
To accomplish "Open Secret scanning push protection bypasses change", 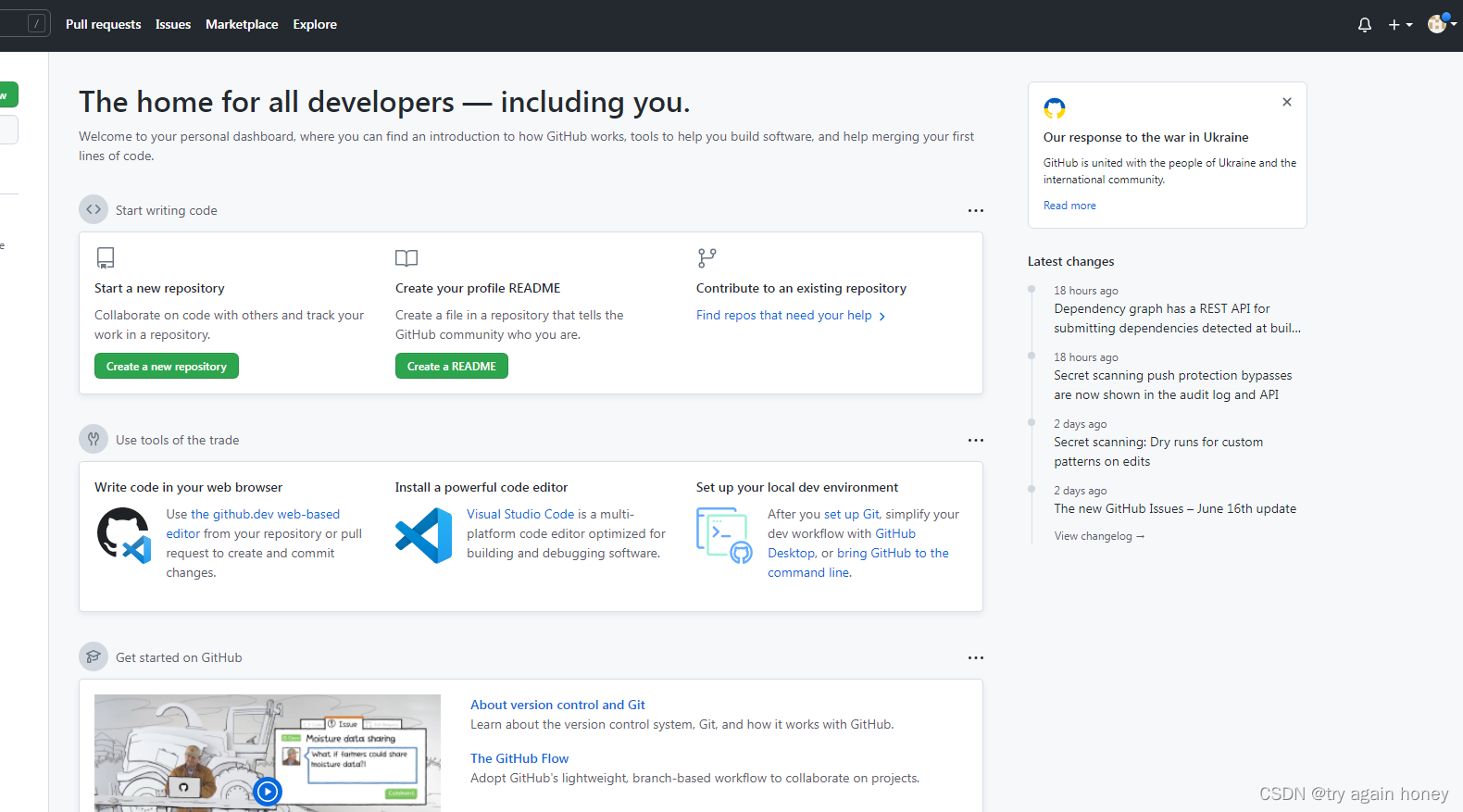I will [1172, 385].
